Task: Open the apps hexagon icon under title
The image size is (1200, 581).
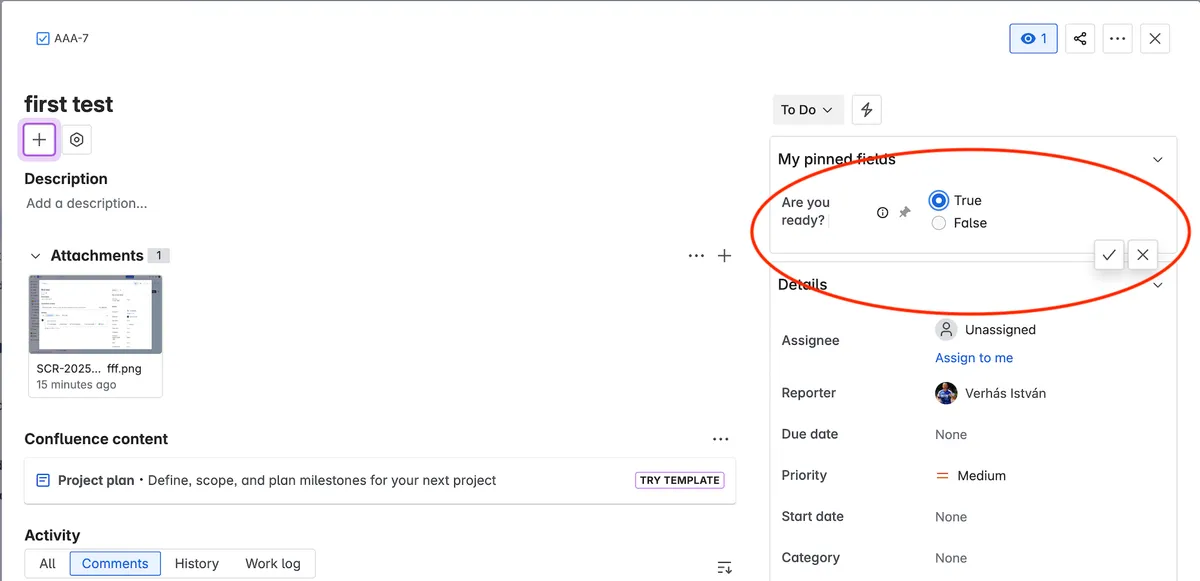Action: pyautogui.click(x=76, y=140)
